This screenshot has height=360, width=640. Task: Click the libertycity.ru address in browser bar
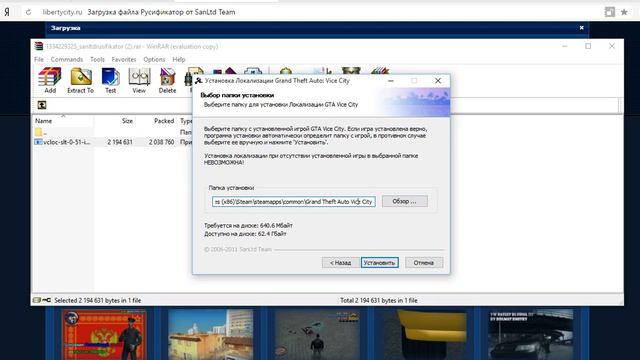[x=62, y=12]
